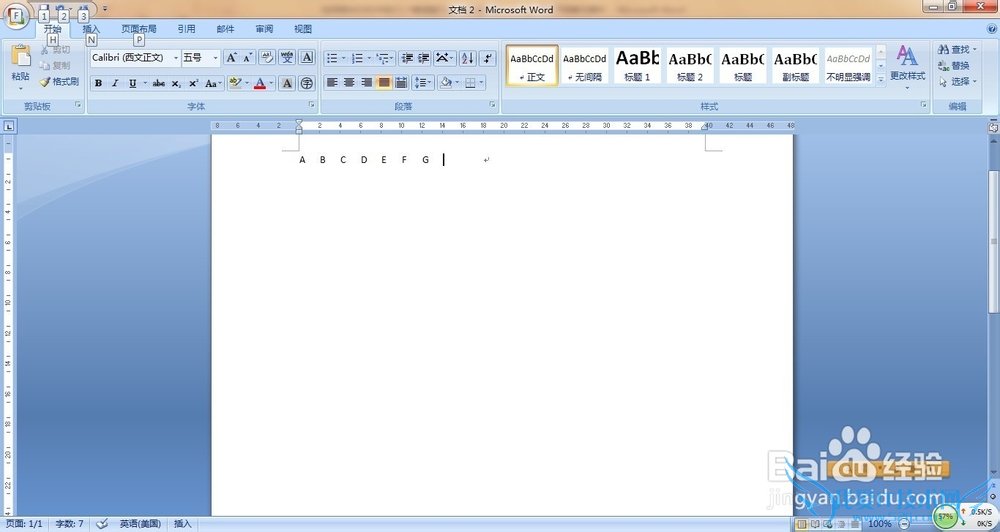Click the Distributed alignment icon
The image size is (1000, 532).
tap(401, 82)
